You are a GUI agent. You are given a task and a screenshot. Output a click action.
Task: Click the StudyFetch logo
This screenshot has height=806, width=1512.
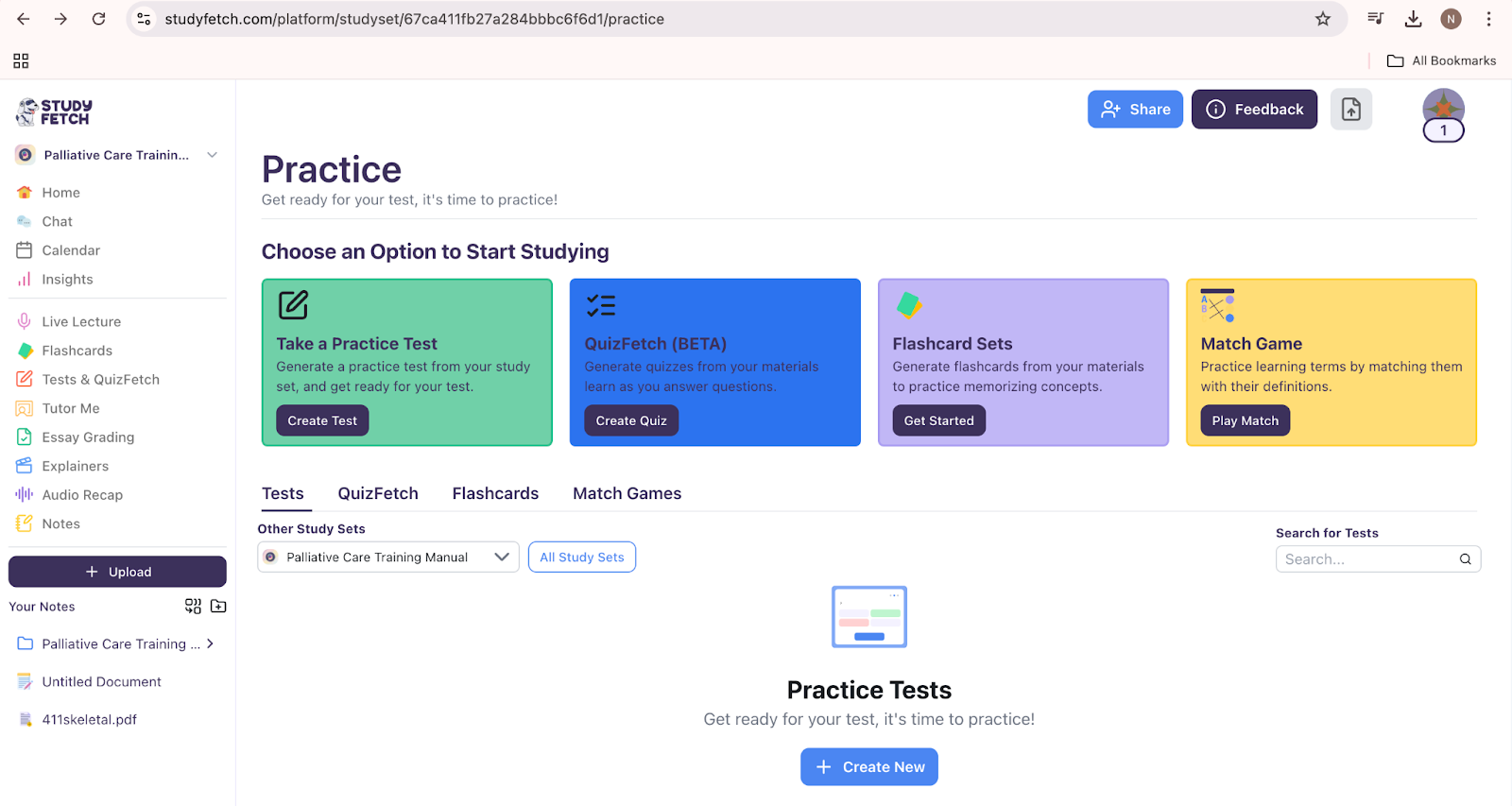(54, 111)
